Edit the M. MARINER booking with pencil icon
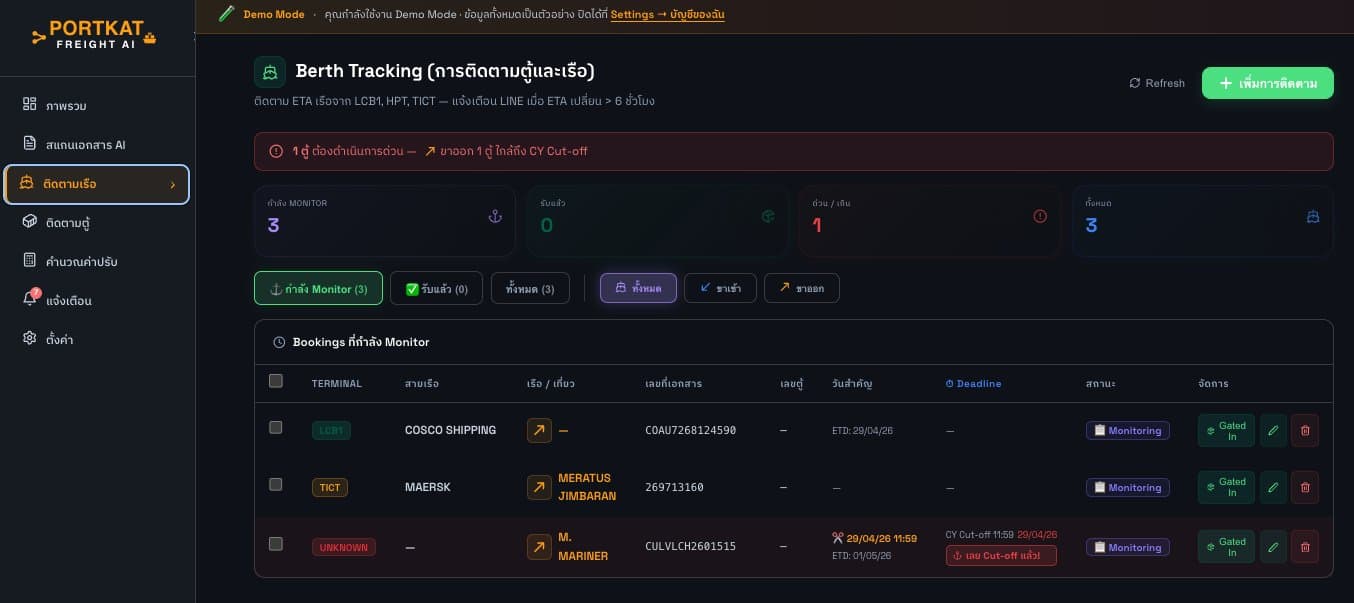 1273,547
